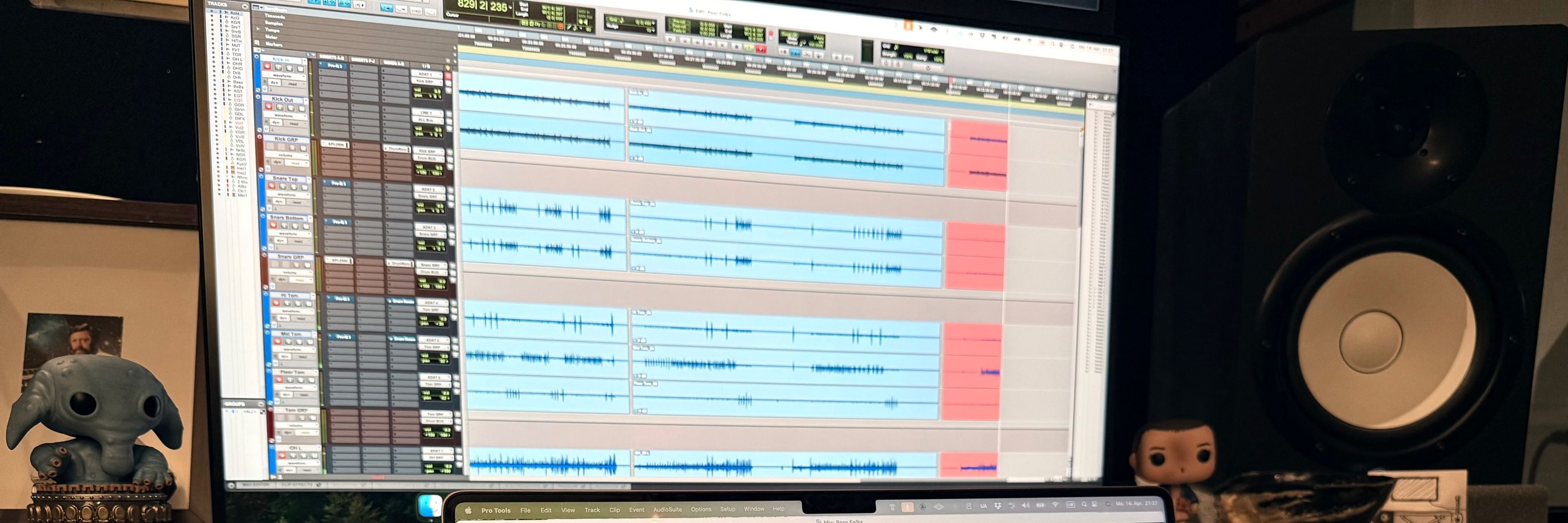Open DrumRoom send on Snare GRP

click(x=401, y=264)
